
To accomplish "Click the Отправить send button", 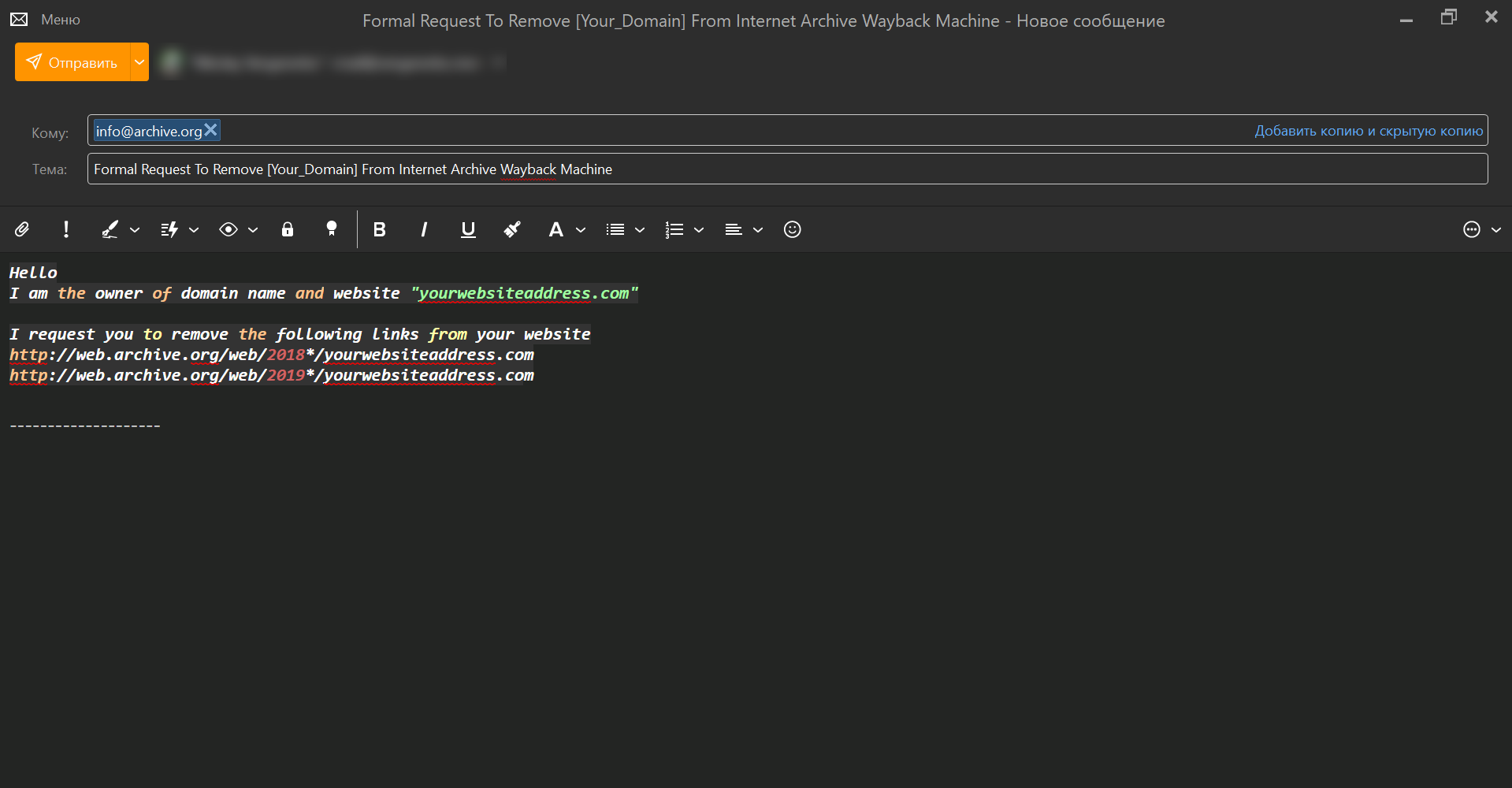I will pyautogui.click(x=72, y=62).
